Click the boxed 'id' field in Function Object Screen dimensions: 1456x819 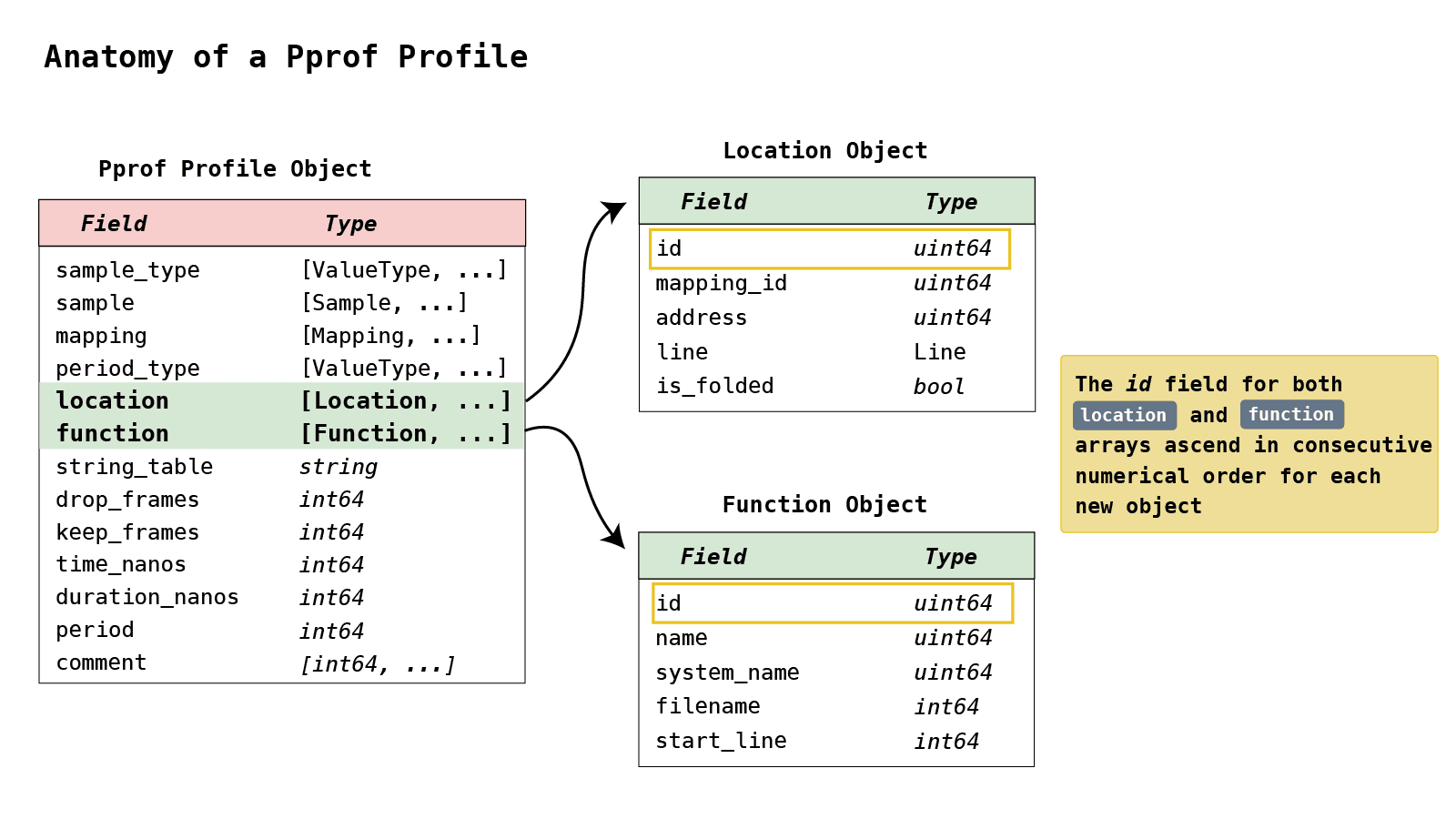coord(833,603)
